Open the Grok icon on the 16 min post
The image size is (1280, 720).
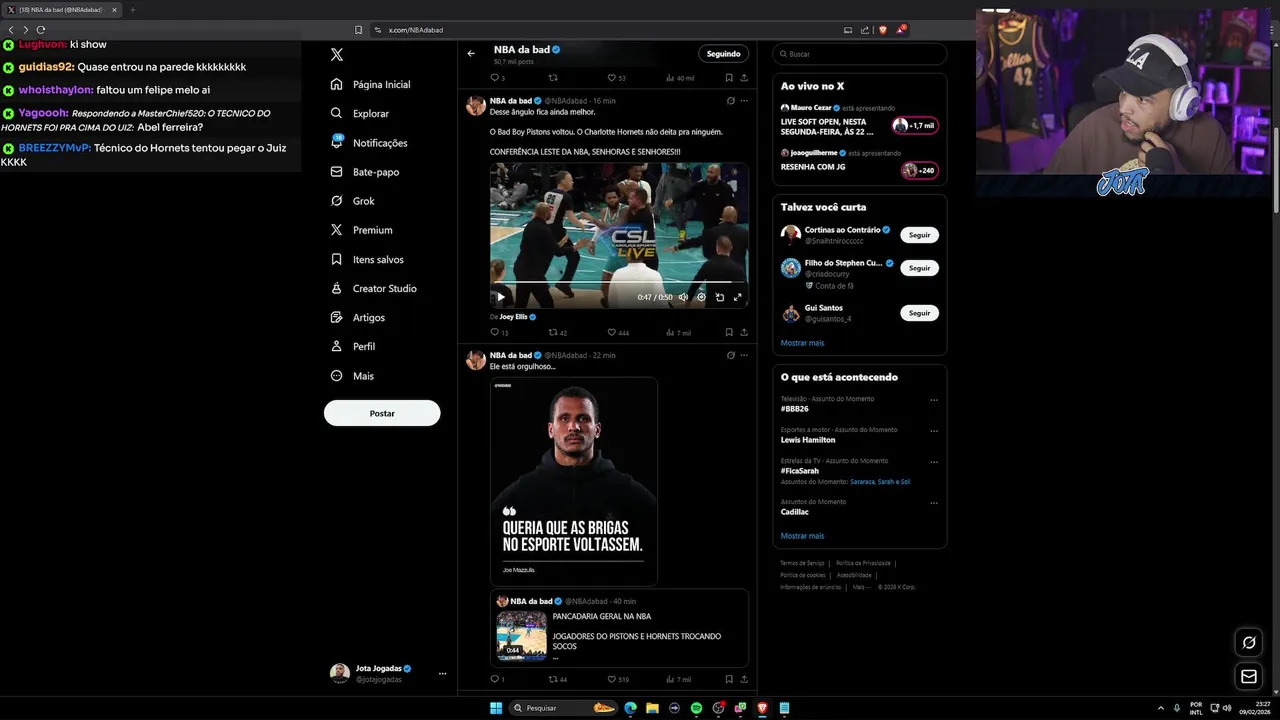point(731,101)
